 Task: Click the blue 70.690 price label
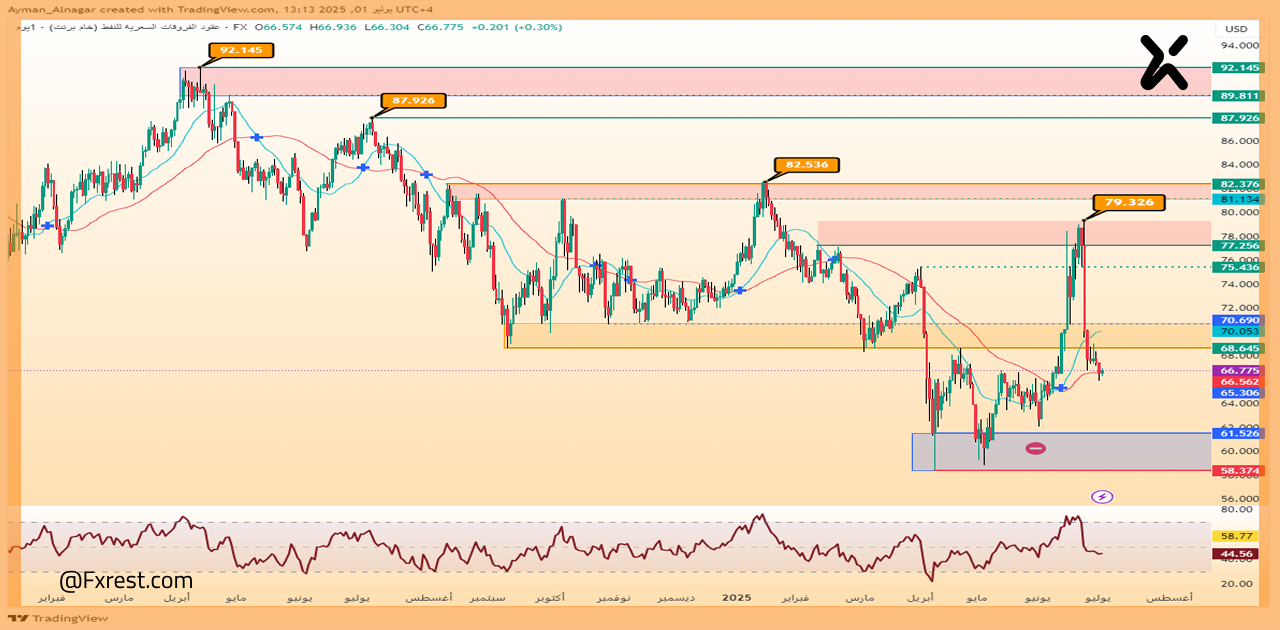(1238, 320)
